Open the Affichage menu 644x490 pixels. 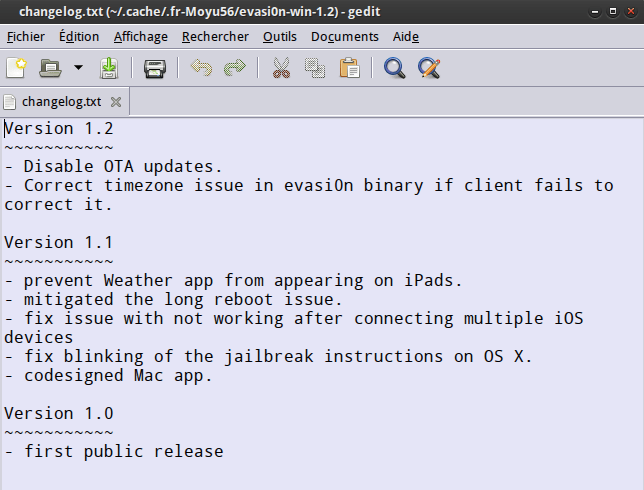coord(140,37)
